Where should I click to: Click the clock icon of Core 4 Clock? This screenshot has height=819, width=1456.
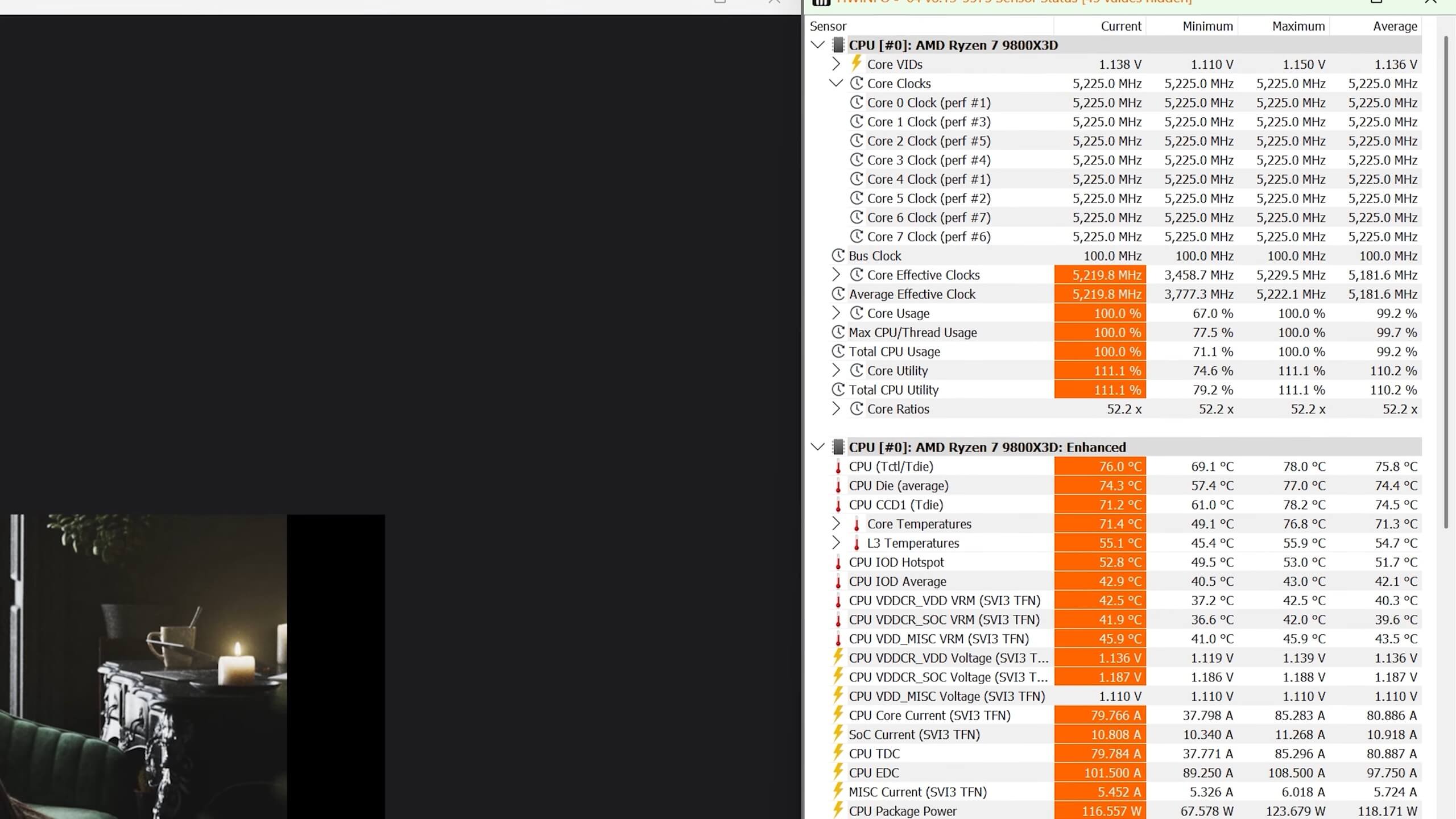click(856, 179)
